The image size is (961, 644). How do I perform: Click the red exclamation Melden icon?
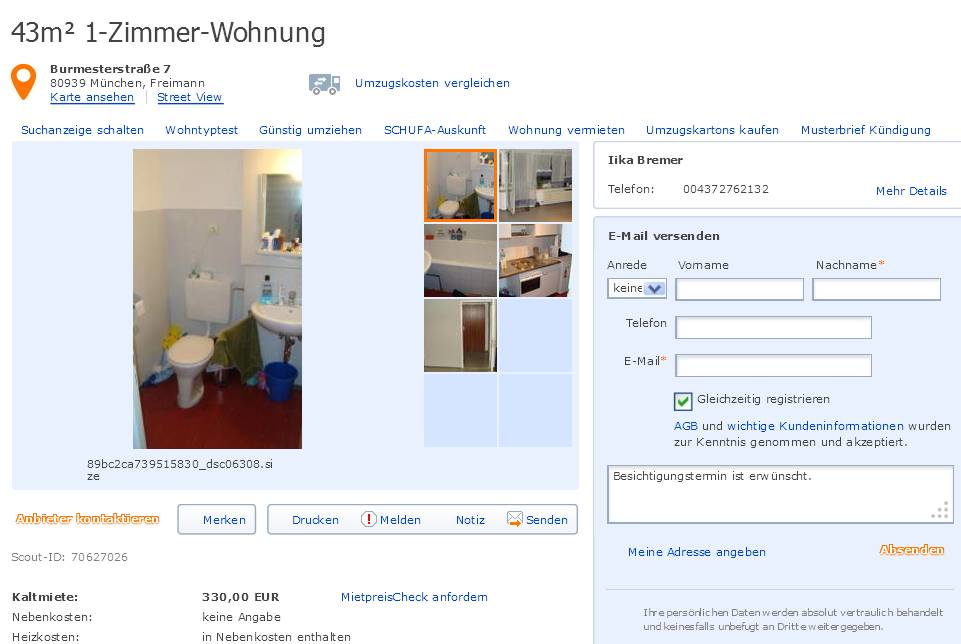tap(368, 519)
